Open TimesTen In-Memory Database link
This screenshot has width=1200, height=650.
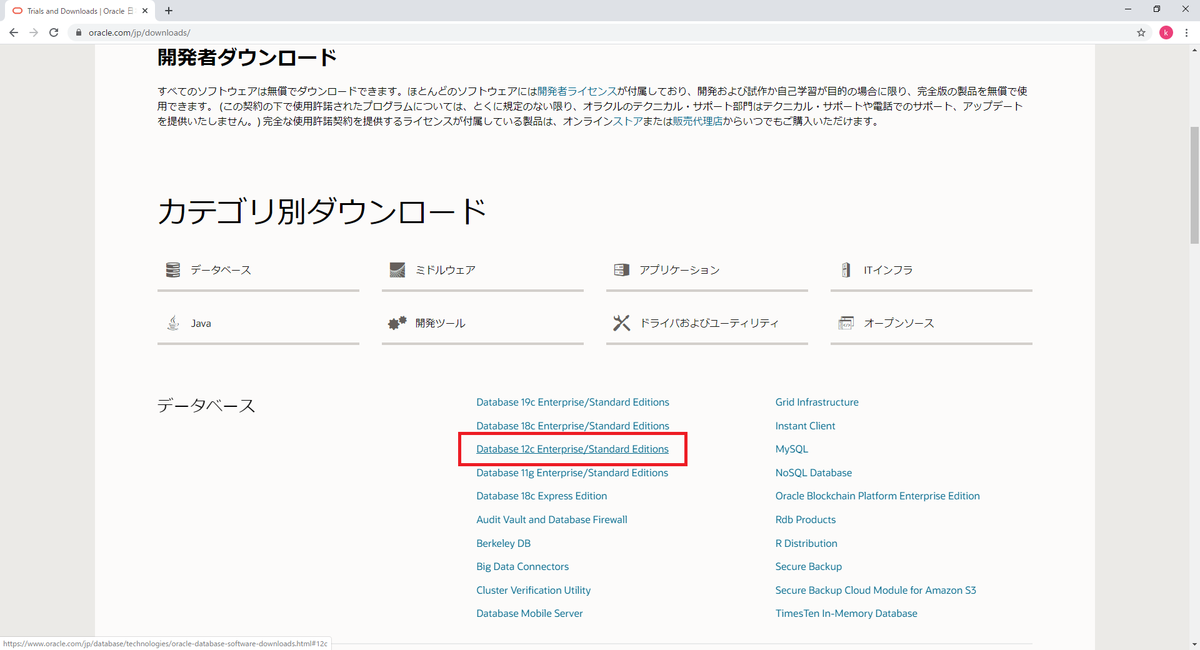click(x=846, y=614)
